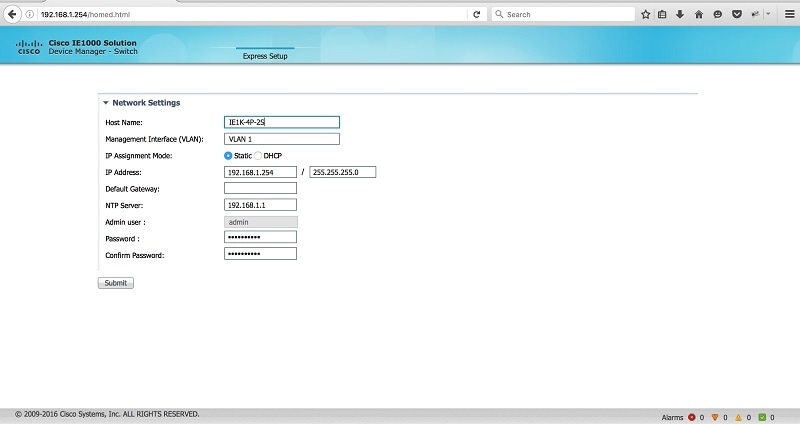Click the Cisco logo in header
This screenshot has height=424, width=800.
(x=29, y=47)
